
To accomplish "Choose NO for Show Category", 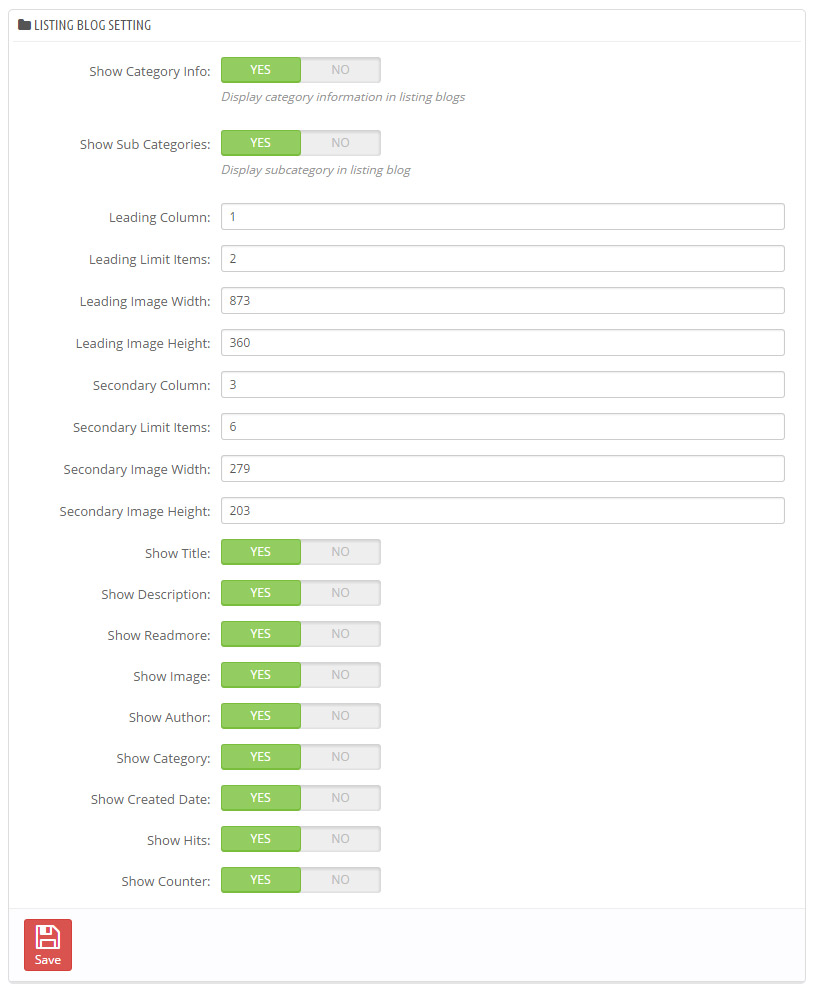I will pos(341,757).
